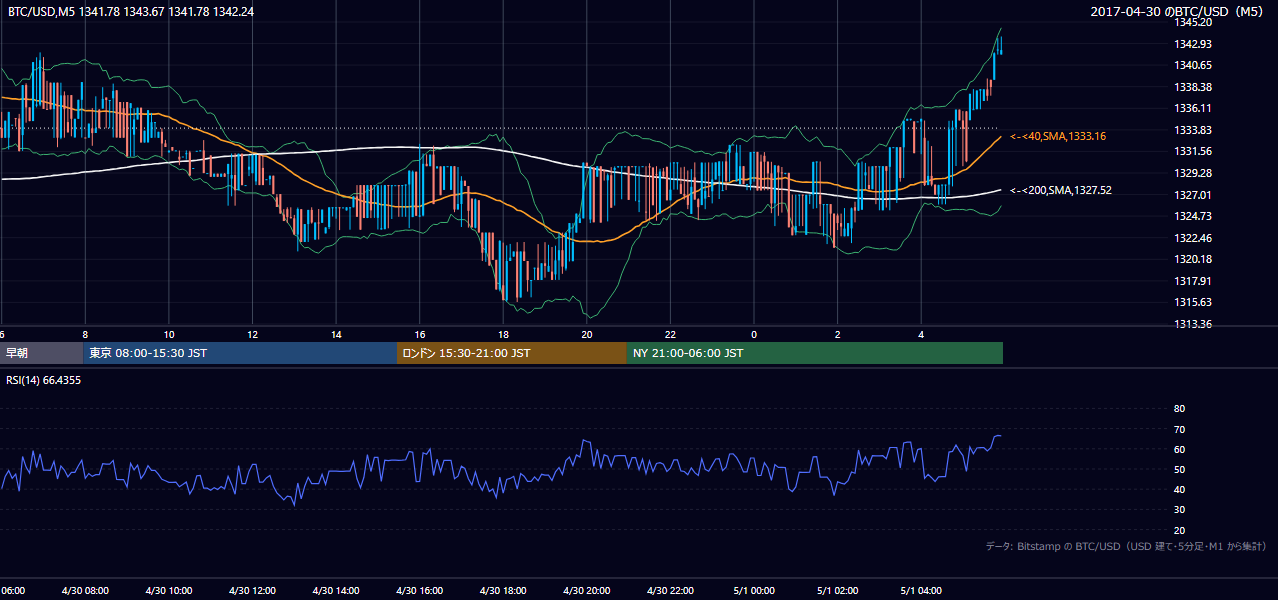Click midnight hour label 0 under price chart
This screenshot has height=600, width=1278.
[x=754, y=335]
